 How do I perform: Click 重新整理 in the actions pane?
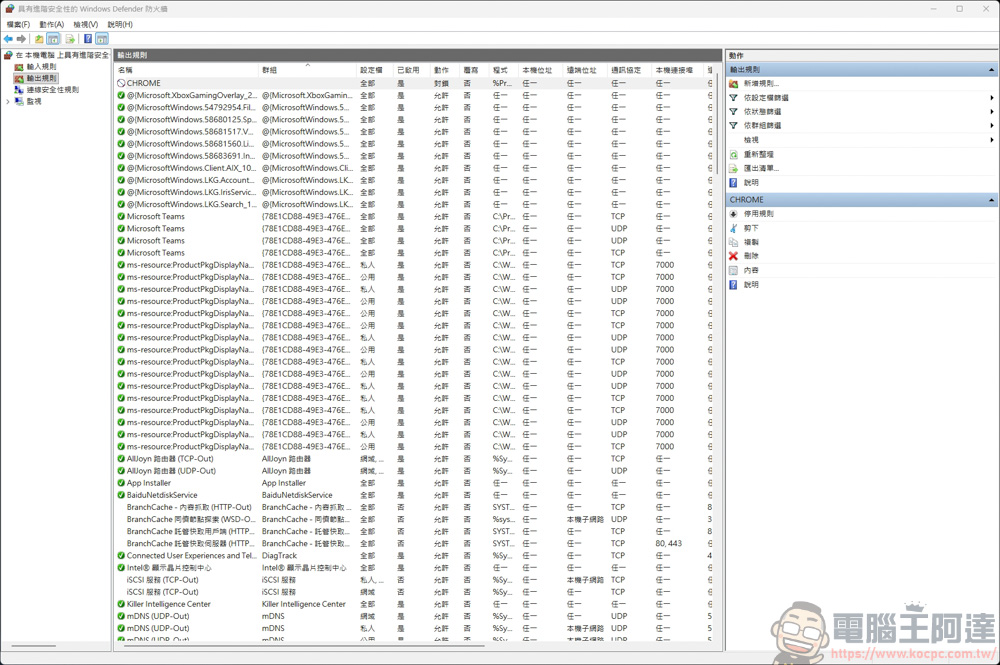click(758, 154)
